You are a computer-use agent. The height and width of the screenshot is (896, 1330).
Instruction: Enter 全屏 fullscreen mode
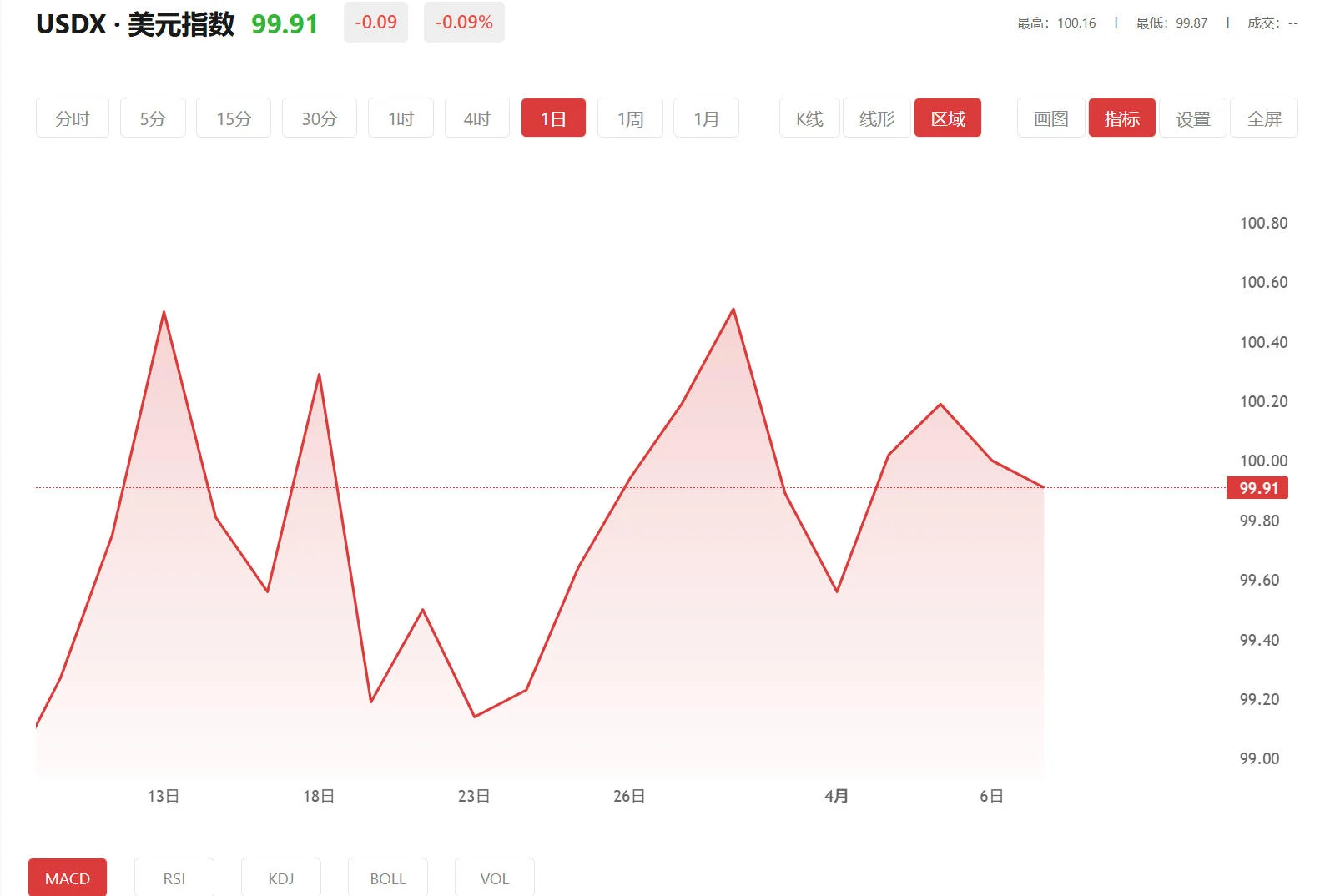1264,118
